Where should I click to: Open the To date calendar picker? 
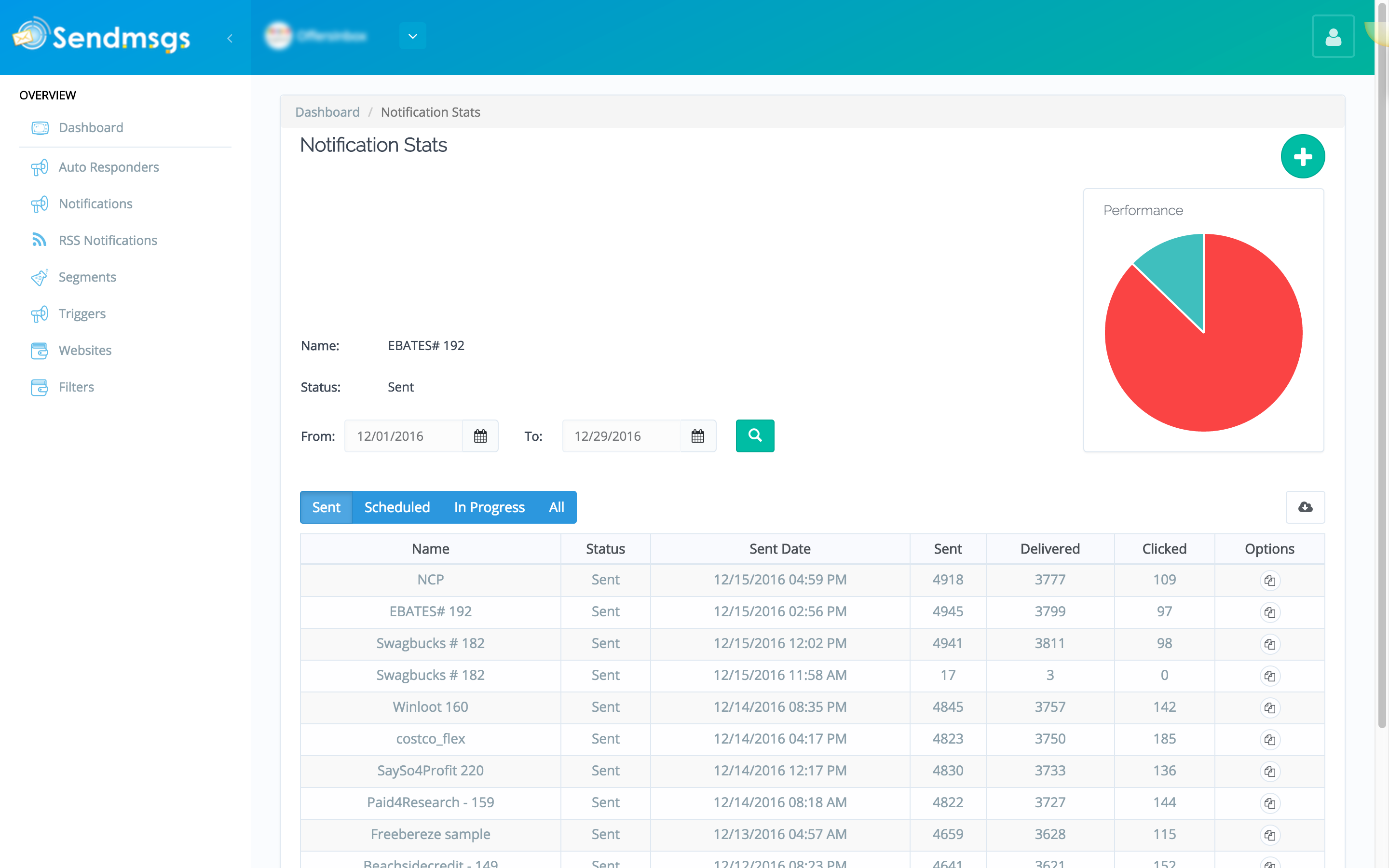point(697,436)
